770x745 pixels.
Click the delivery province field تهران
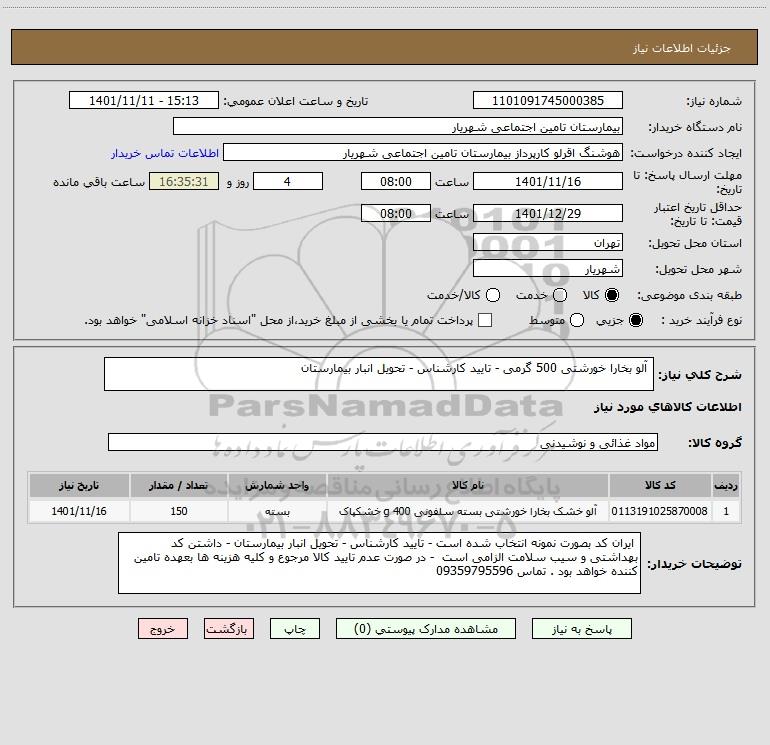[548, 243]
